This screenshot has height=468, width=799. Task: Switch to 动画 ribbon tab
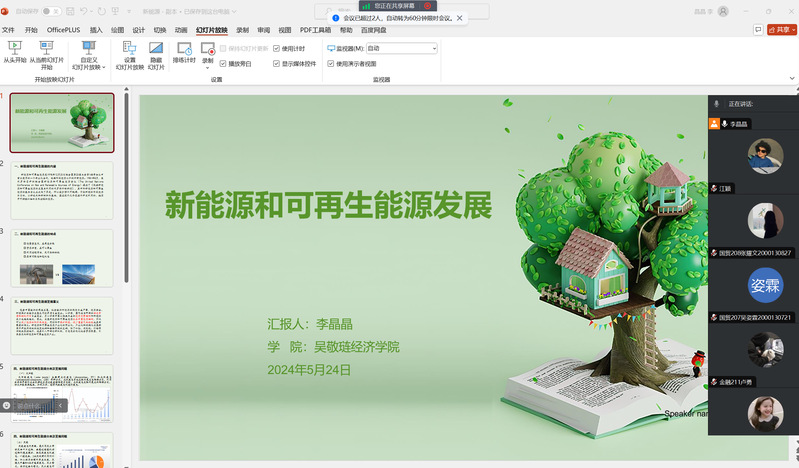181,30
